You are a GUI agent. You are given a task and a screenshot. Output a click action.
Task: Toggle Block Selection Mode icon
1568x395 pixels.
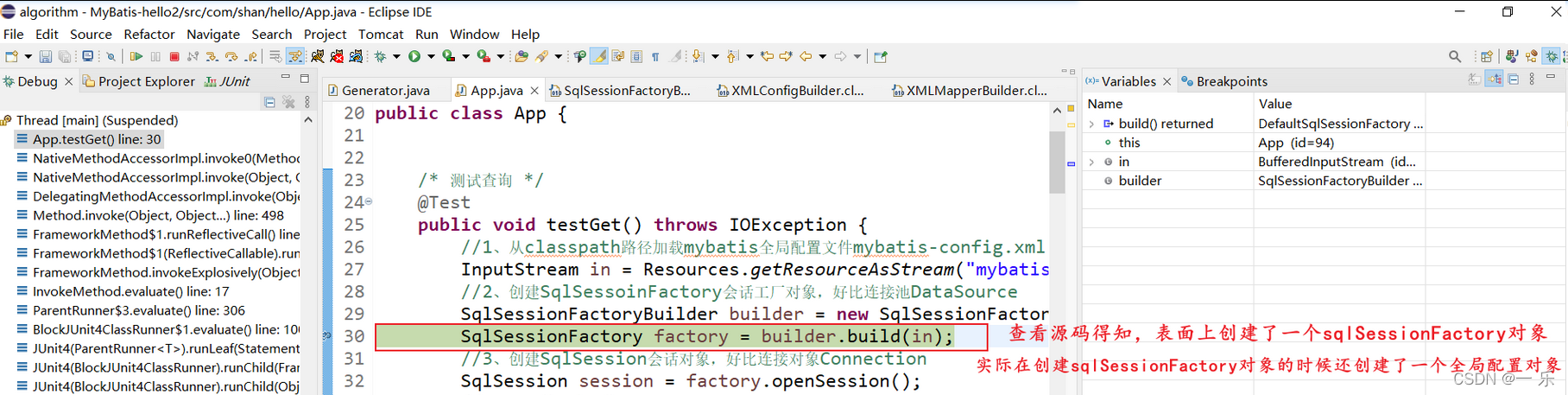pos(636,56)
